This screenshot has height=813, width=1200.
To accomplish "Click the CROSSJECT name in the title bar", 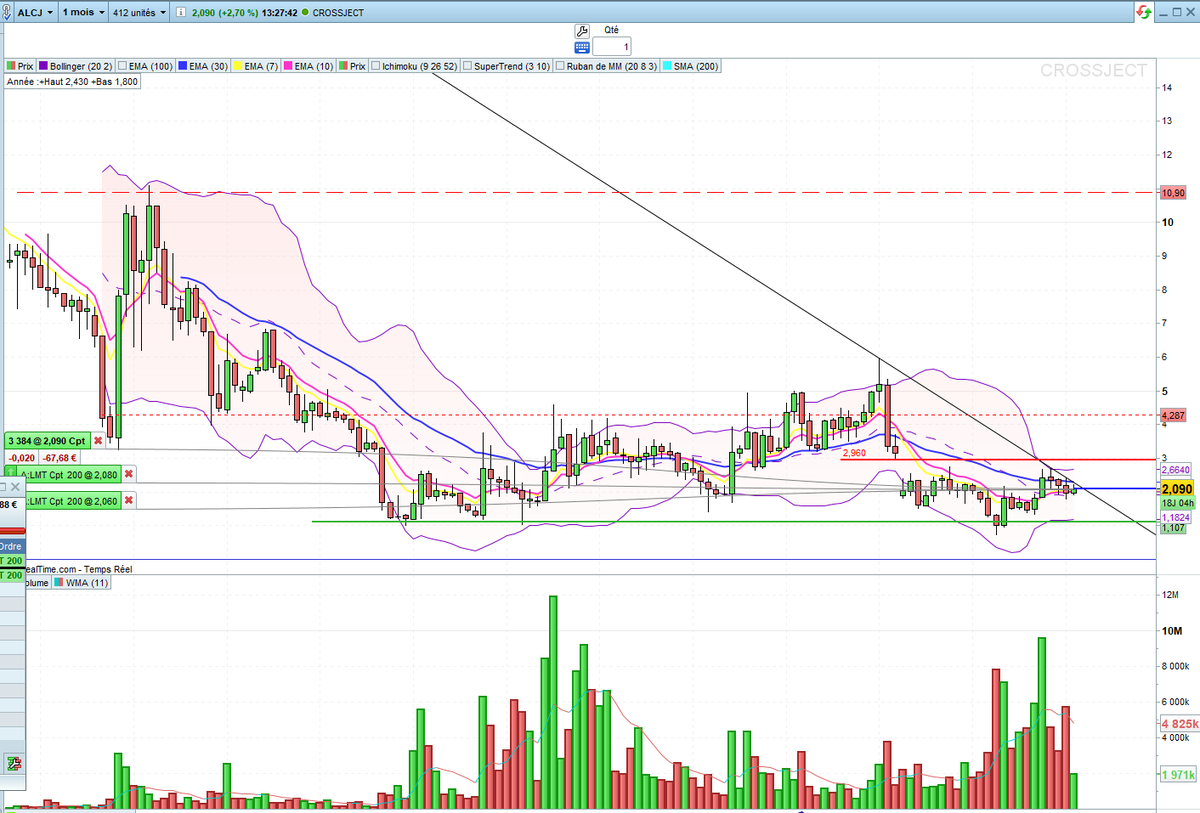I will [337, 12].
